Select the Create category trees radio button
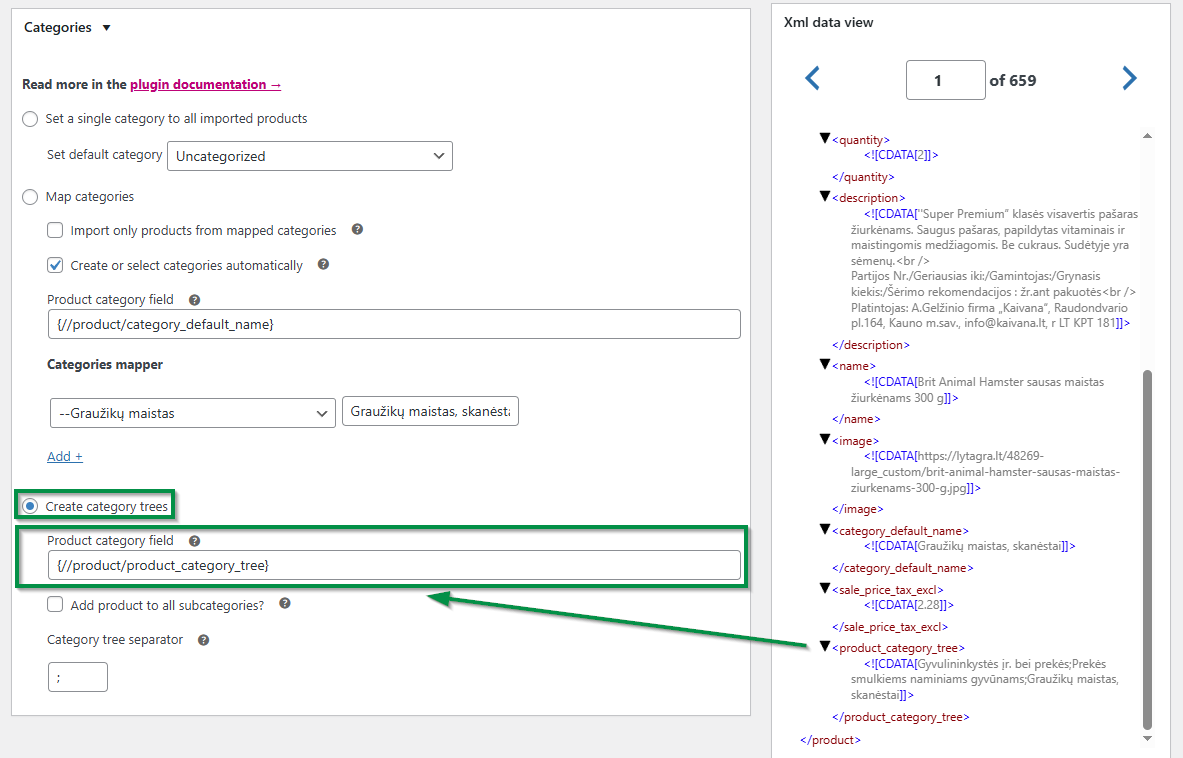Screen dimensions: 1183x758 point(29,505)
